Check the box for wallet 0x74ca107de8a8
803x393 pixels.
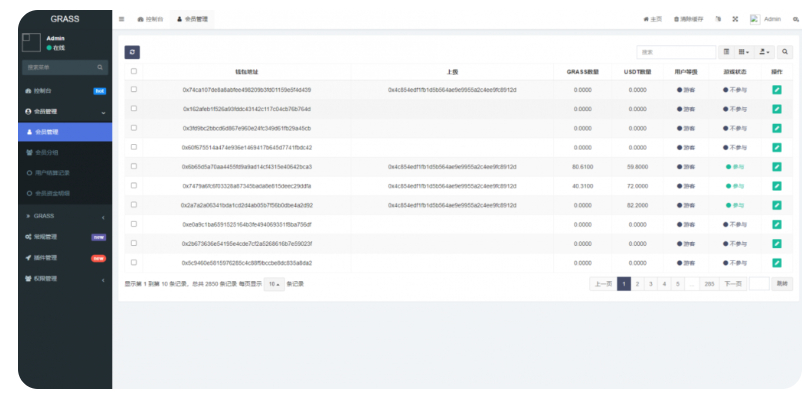[134, 89]
